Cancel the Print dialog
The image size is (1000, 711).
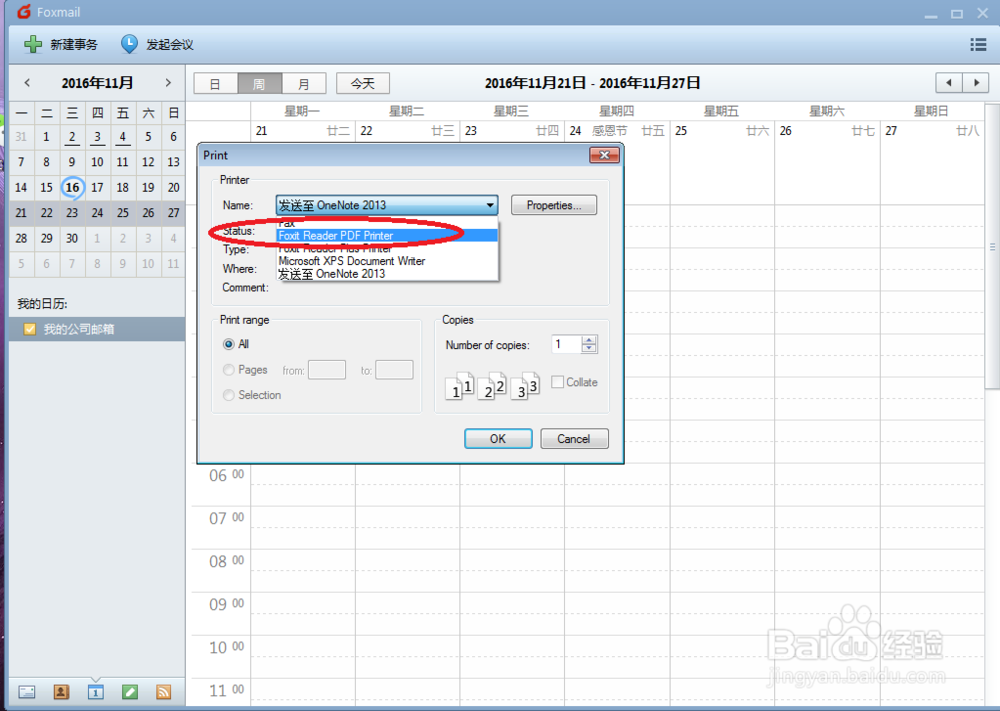coord(574,439)
